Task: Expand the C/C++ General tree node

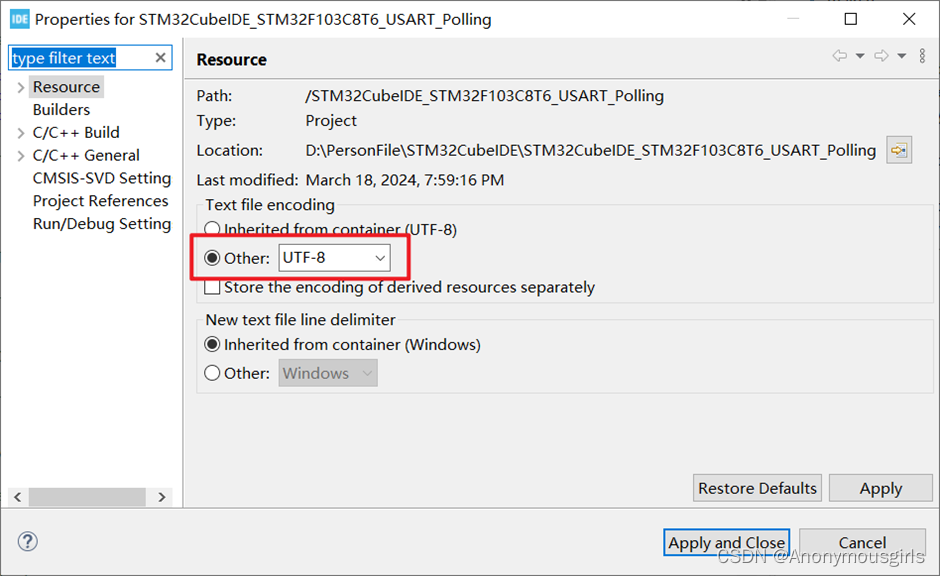Action: pos(21,156)
